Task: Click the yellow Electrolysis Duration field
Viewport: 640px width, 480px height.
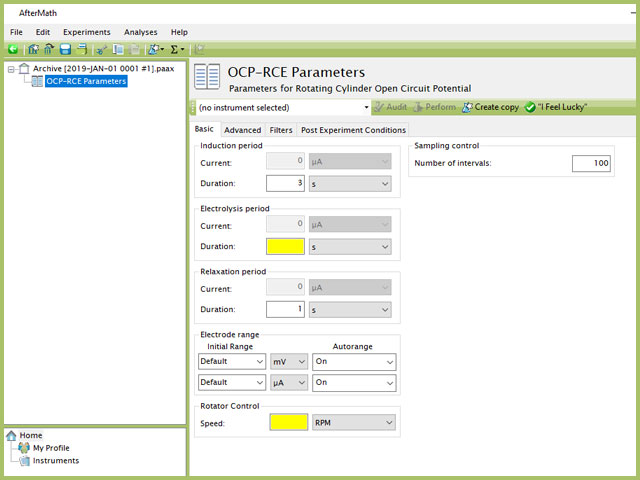Action: 285,247
